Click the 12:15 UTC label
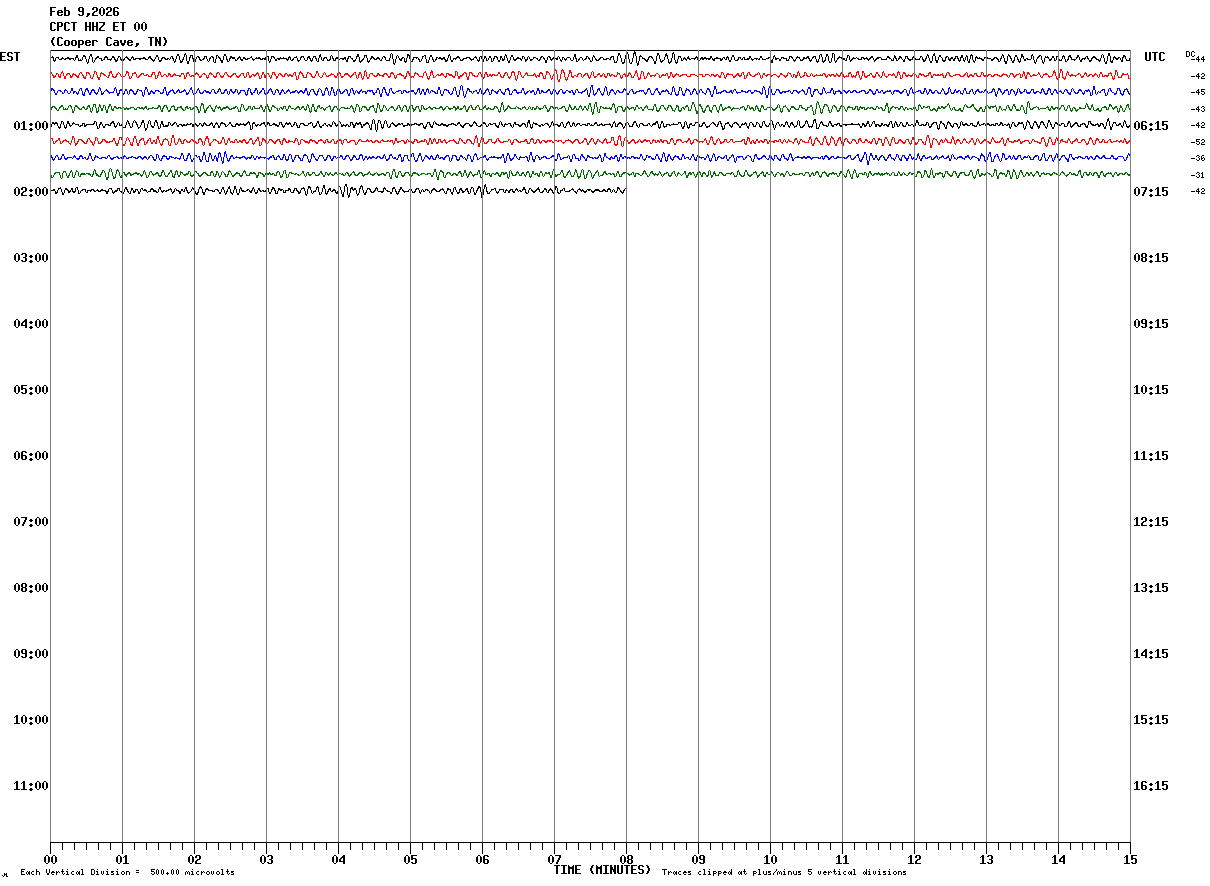The width and height of the screenshot is (1210, 886). point(1151,522)
